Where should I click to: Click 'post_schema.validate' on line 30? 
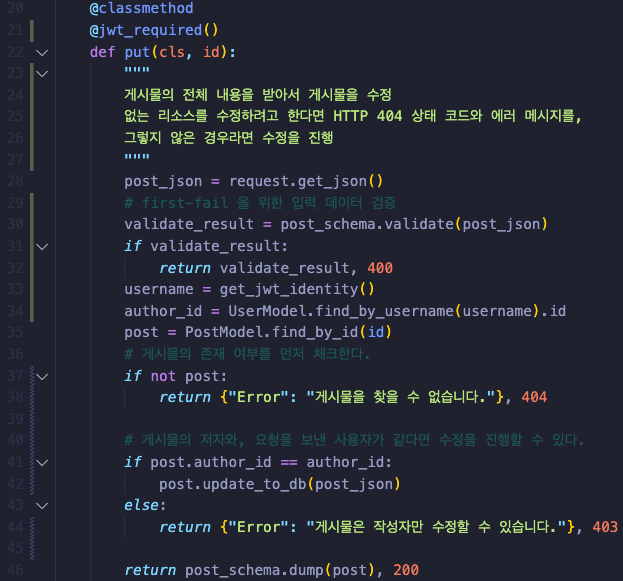click(367, 224)
